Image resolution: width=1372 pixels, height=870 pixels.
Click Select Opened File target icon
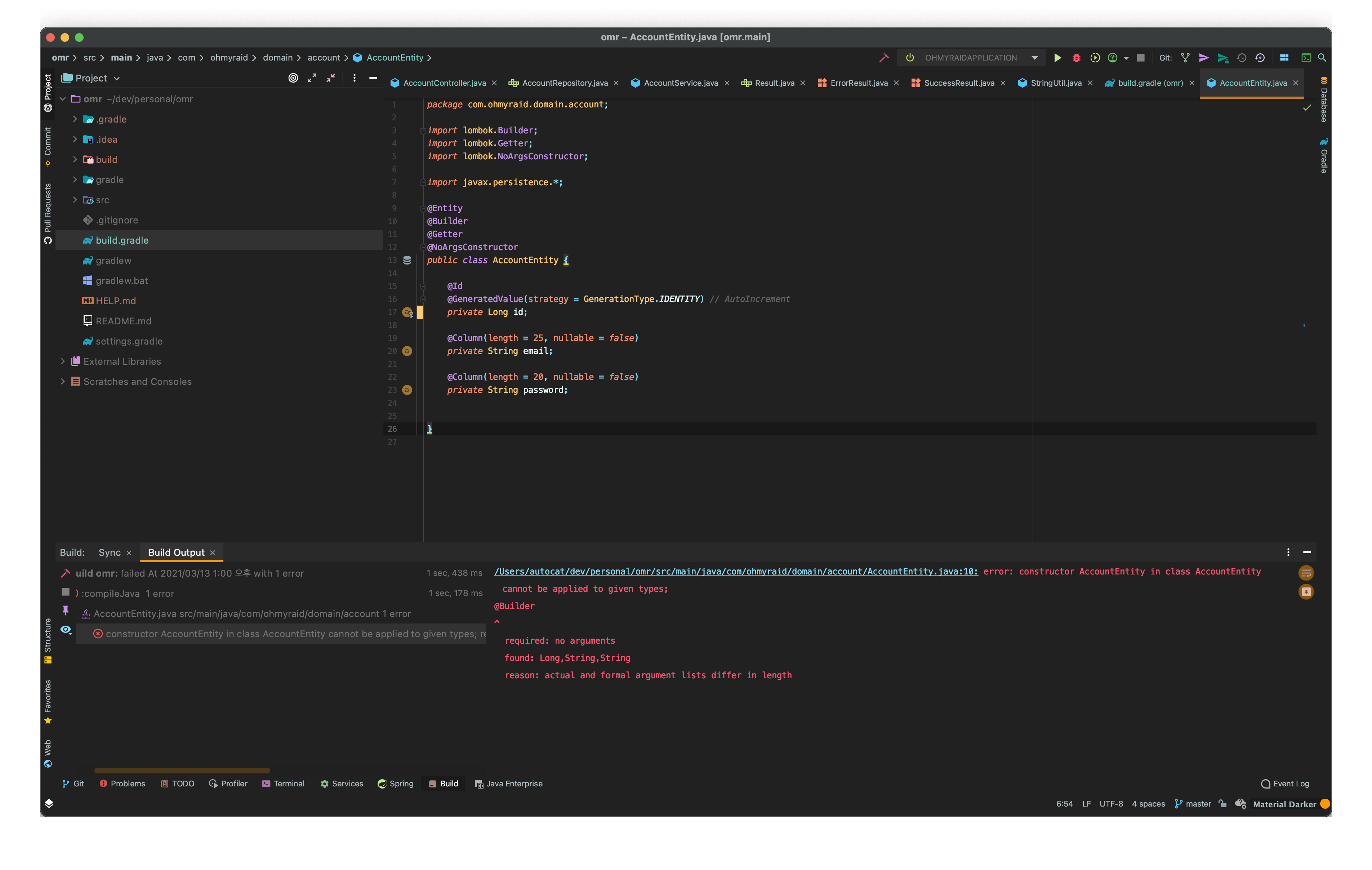click(293, 78)
